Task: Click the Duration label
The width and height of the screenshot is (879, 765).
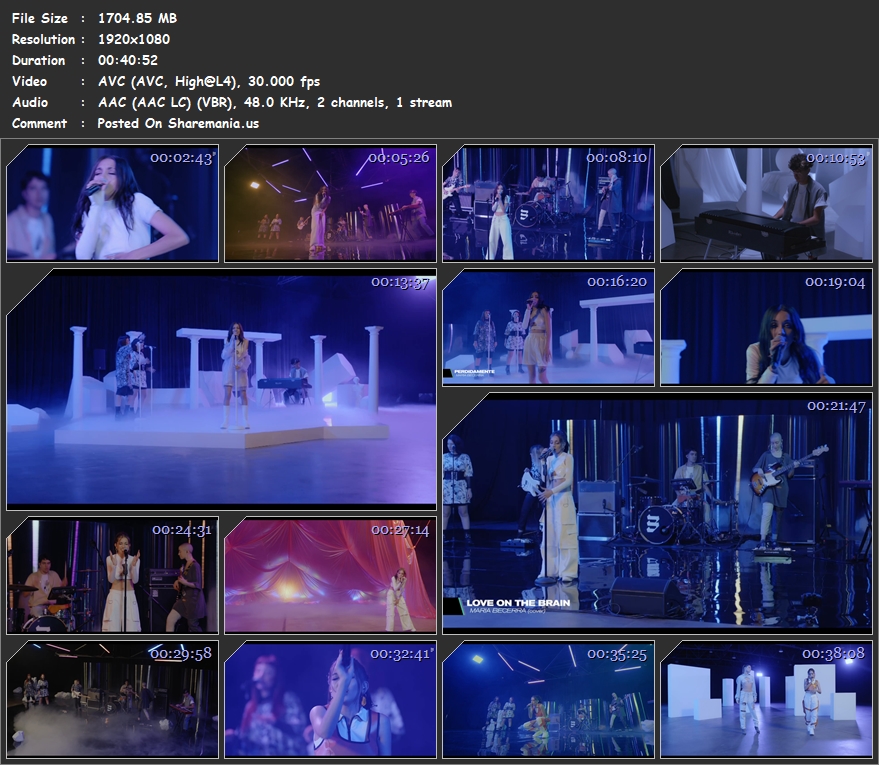Action: (x=39, y=60)
